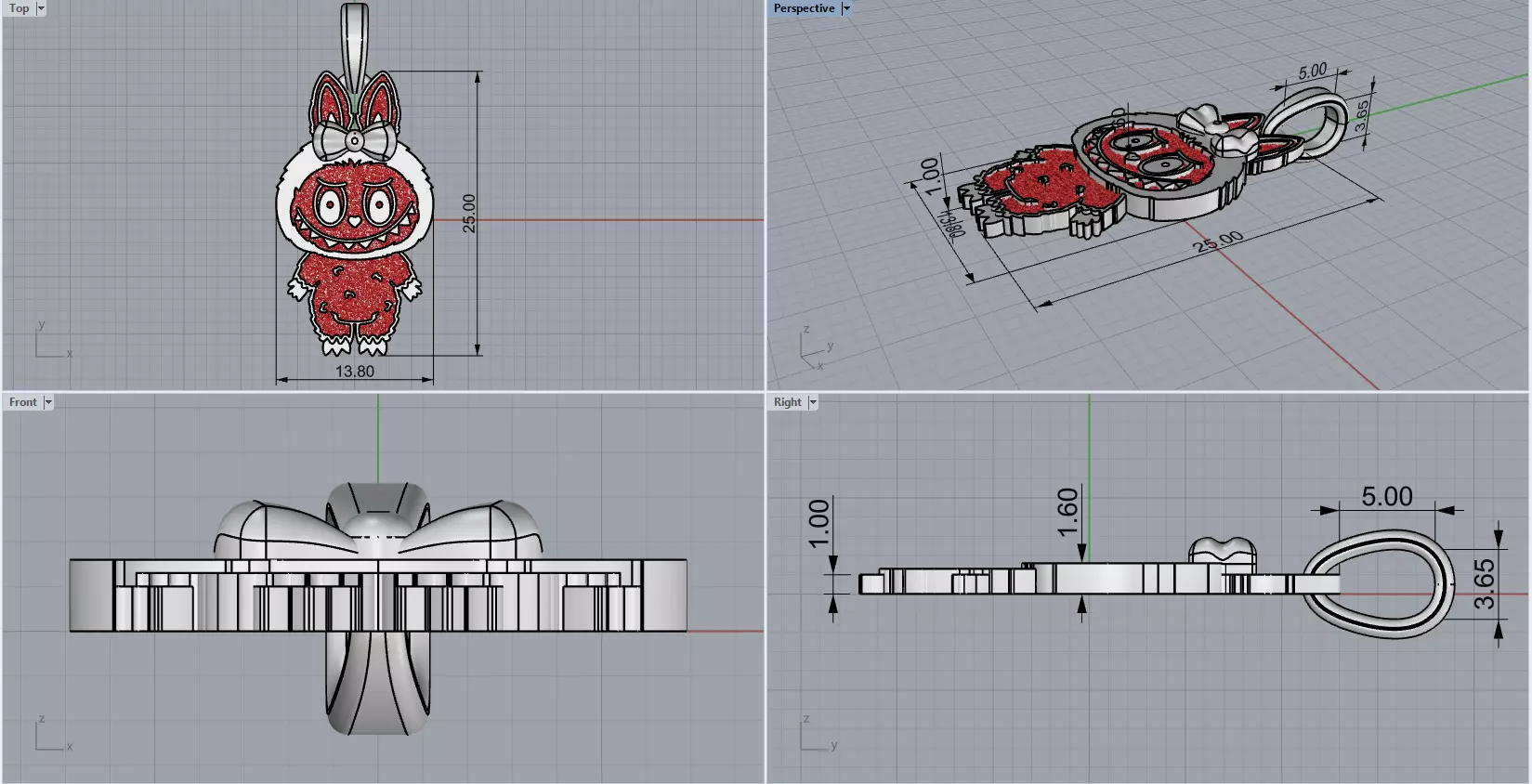Image resolution: width=1532 pixels, height=784 pixels.
Task: Select the 3.65 dimension in Right view
Action: tap(1485, 583)
